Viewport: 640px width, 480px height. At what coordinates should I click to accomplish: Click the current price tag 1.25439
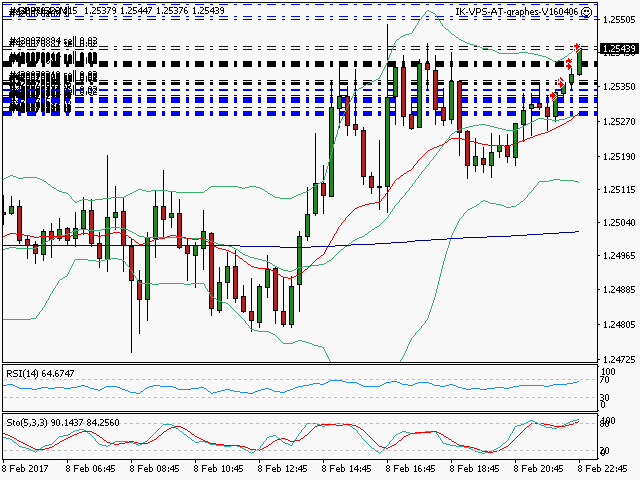click(x=619, y=49)
